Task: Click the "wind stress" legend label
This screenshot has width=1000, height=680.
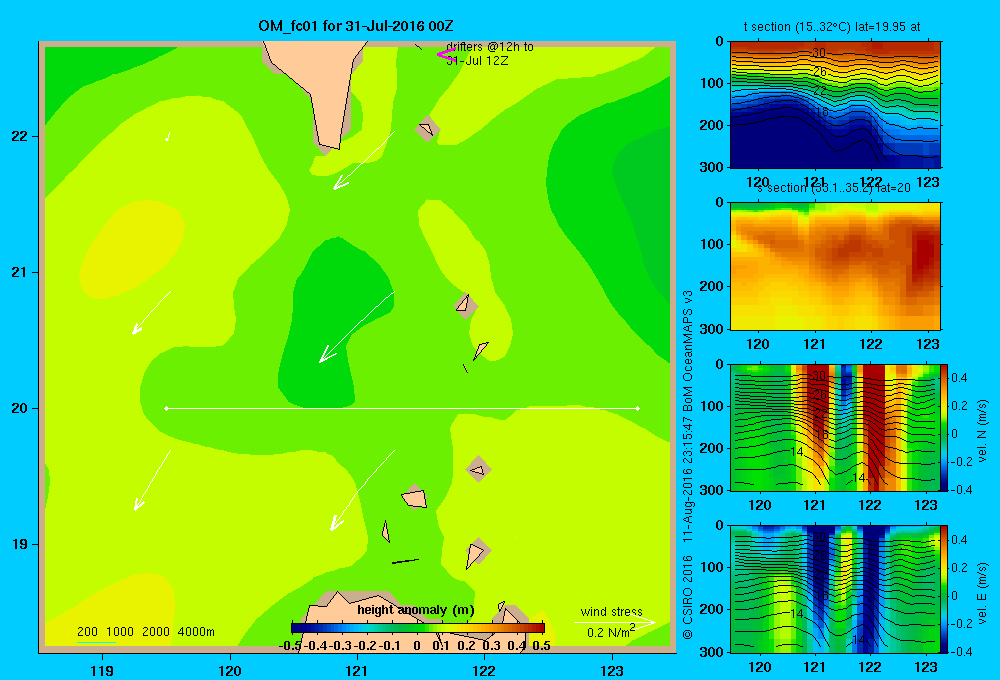Action: point(611,611)
